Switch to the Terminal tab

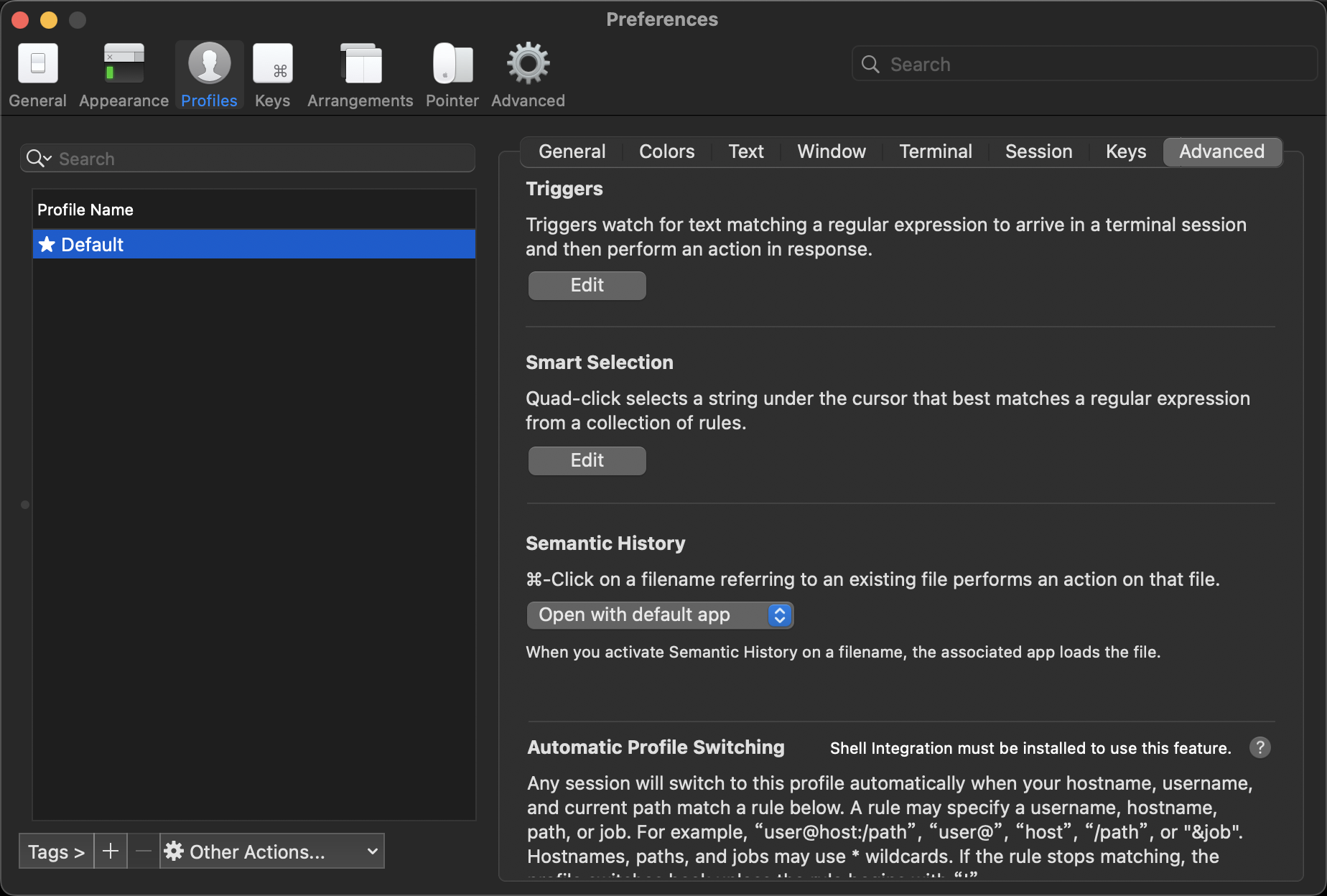click(x=936, y=151)
